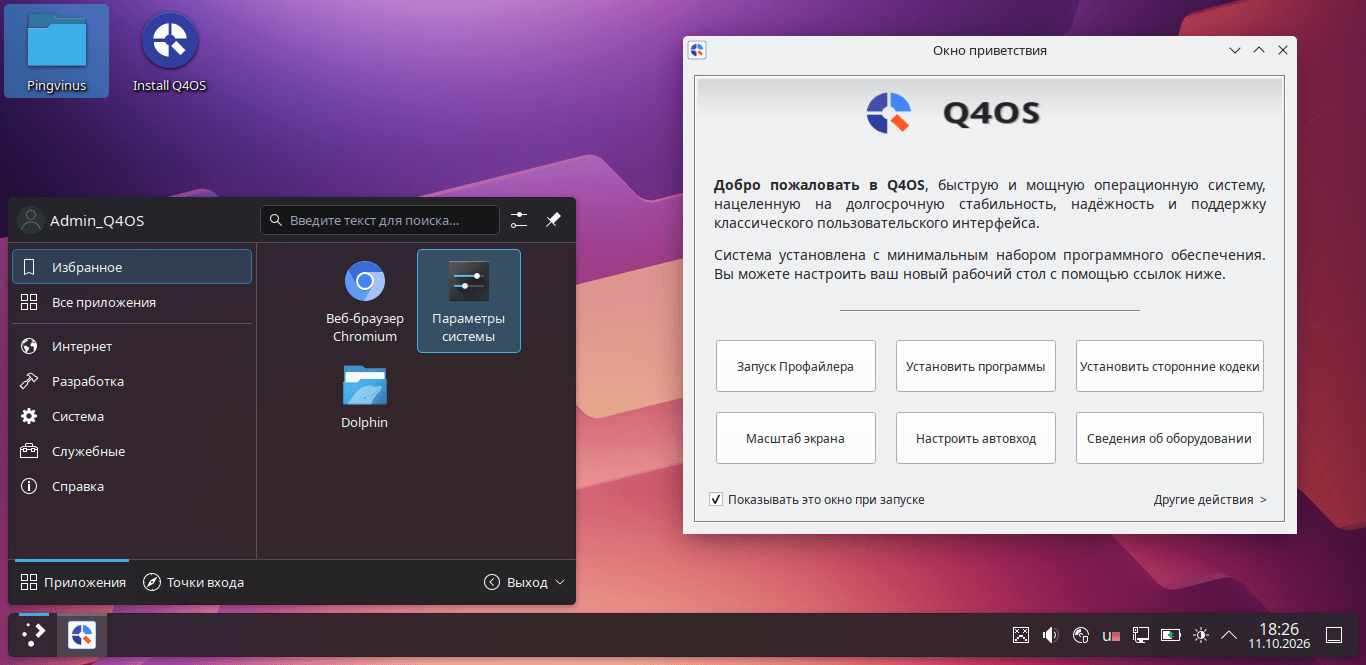Toggle Показывать это окно при запуске checkbox

click(x=716, y=499)
